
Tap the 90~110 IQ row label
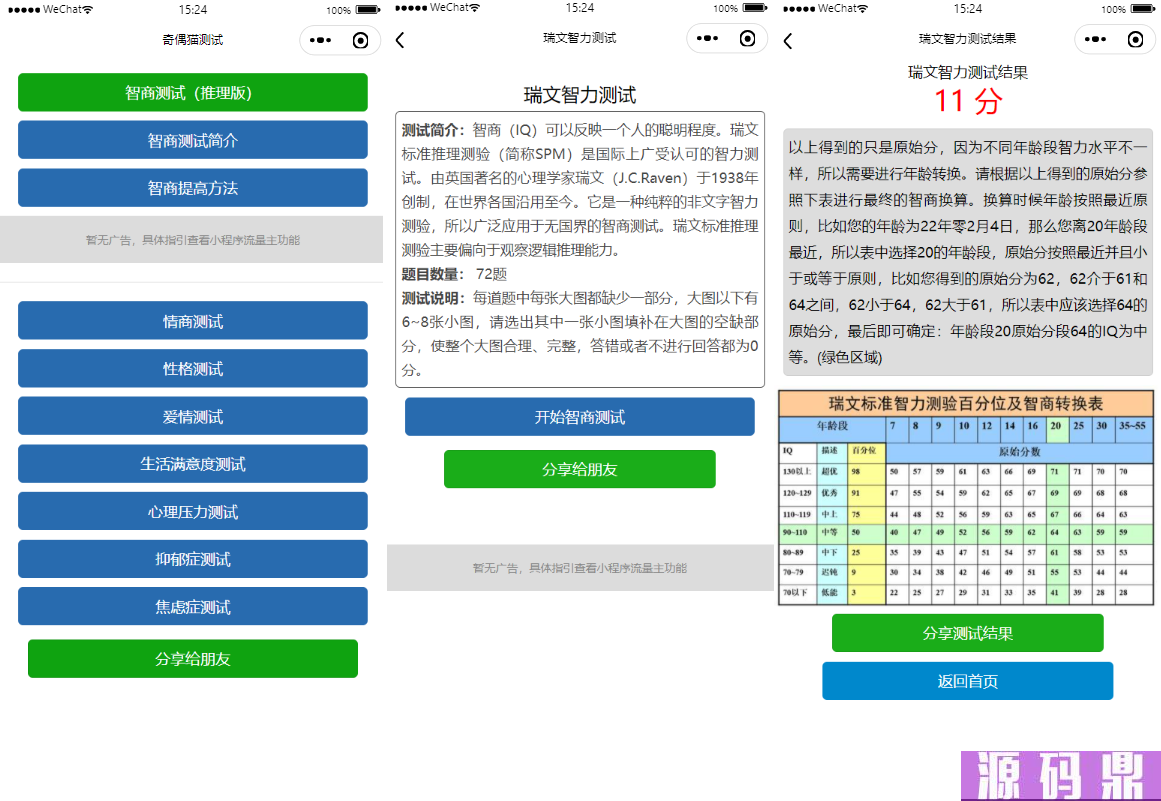pos(797,532)
